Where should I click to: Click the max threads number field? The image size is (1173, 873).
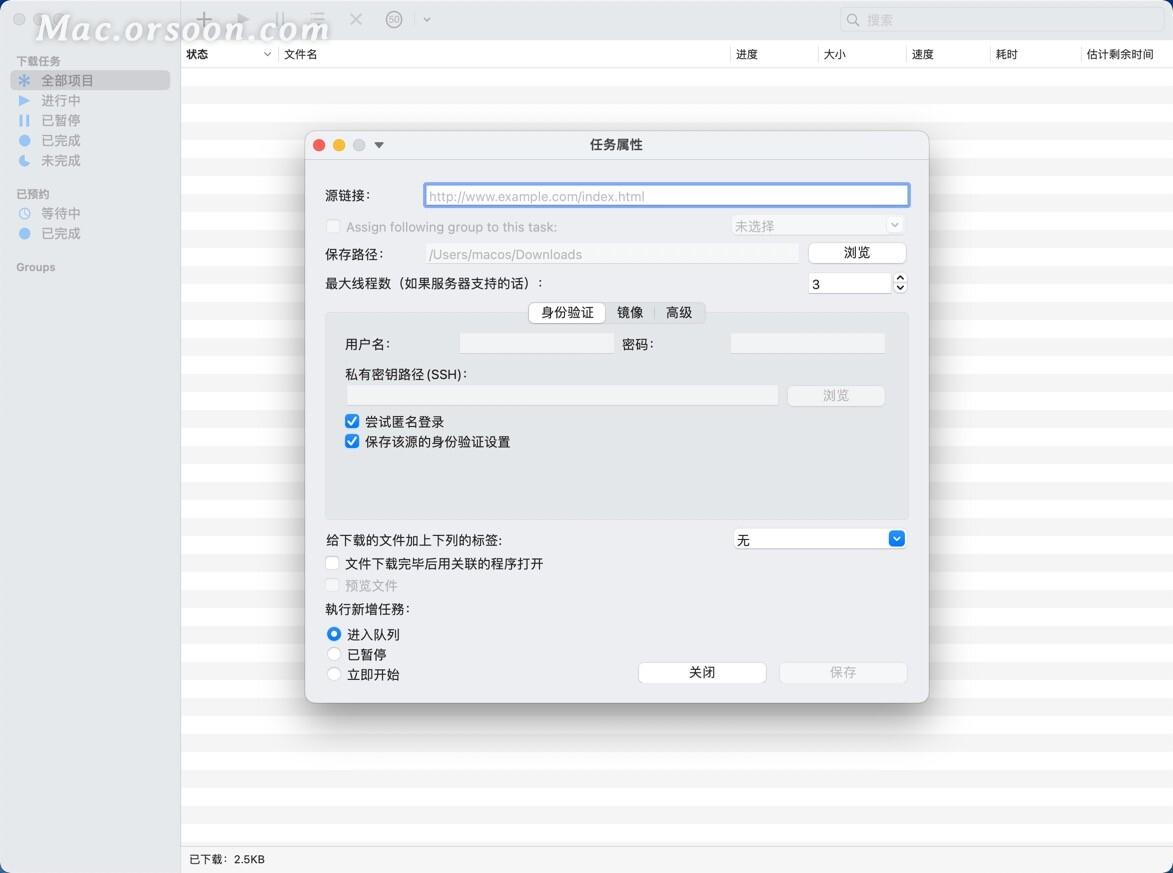click(850, 284)
